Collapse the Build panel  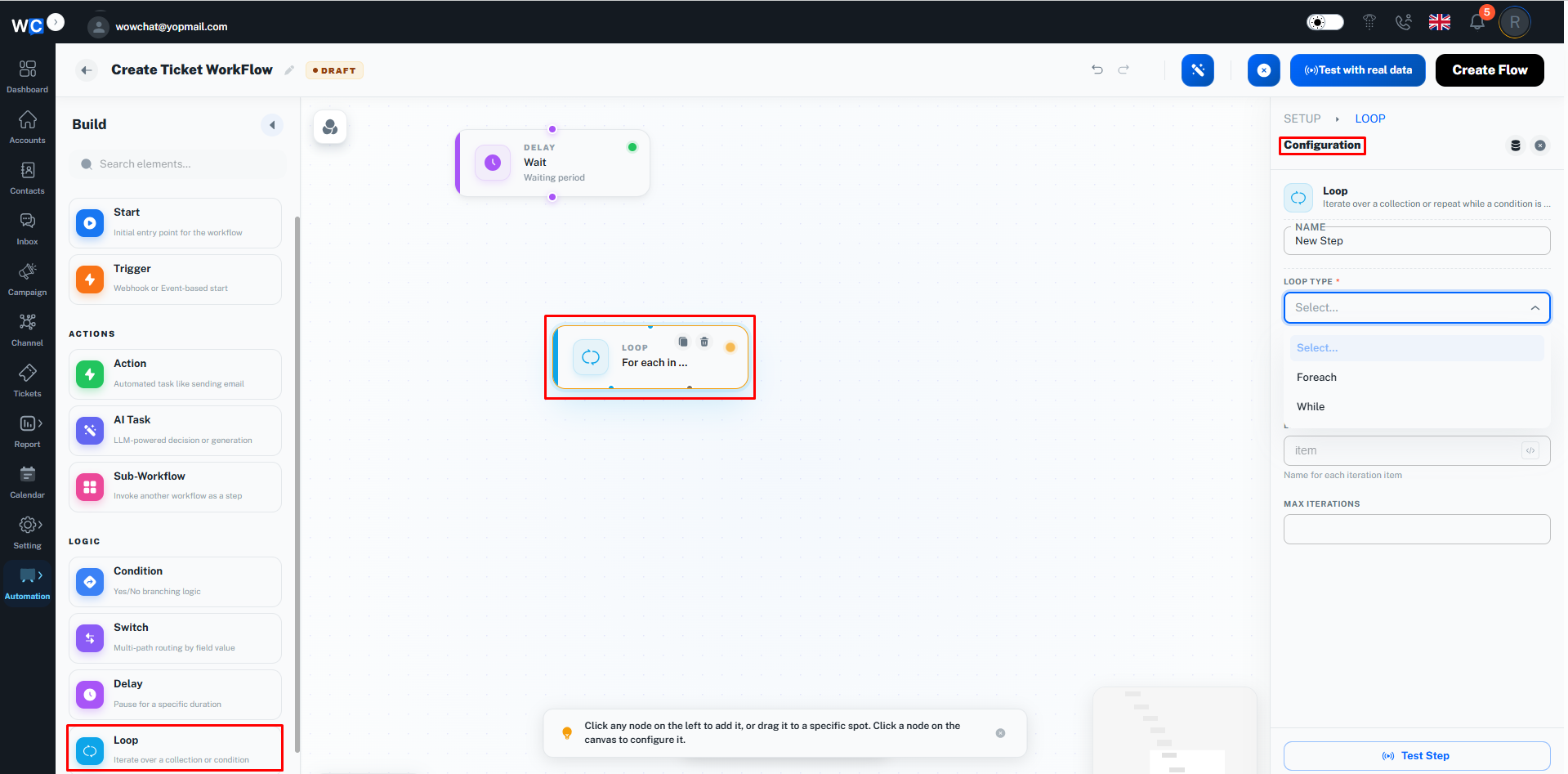272,125
